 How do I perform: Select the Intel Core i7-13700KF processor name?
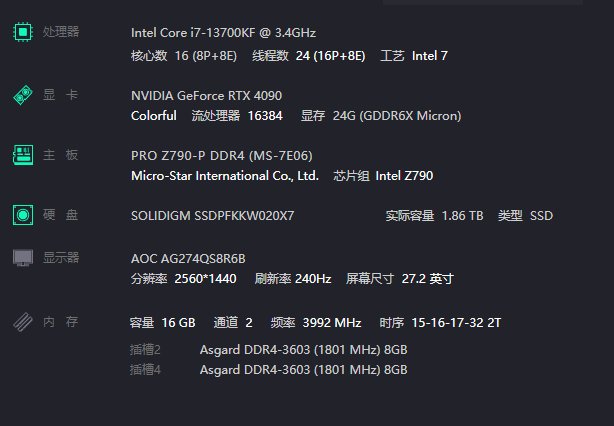click(x=224, y=32)
